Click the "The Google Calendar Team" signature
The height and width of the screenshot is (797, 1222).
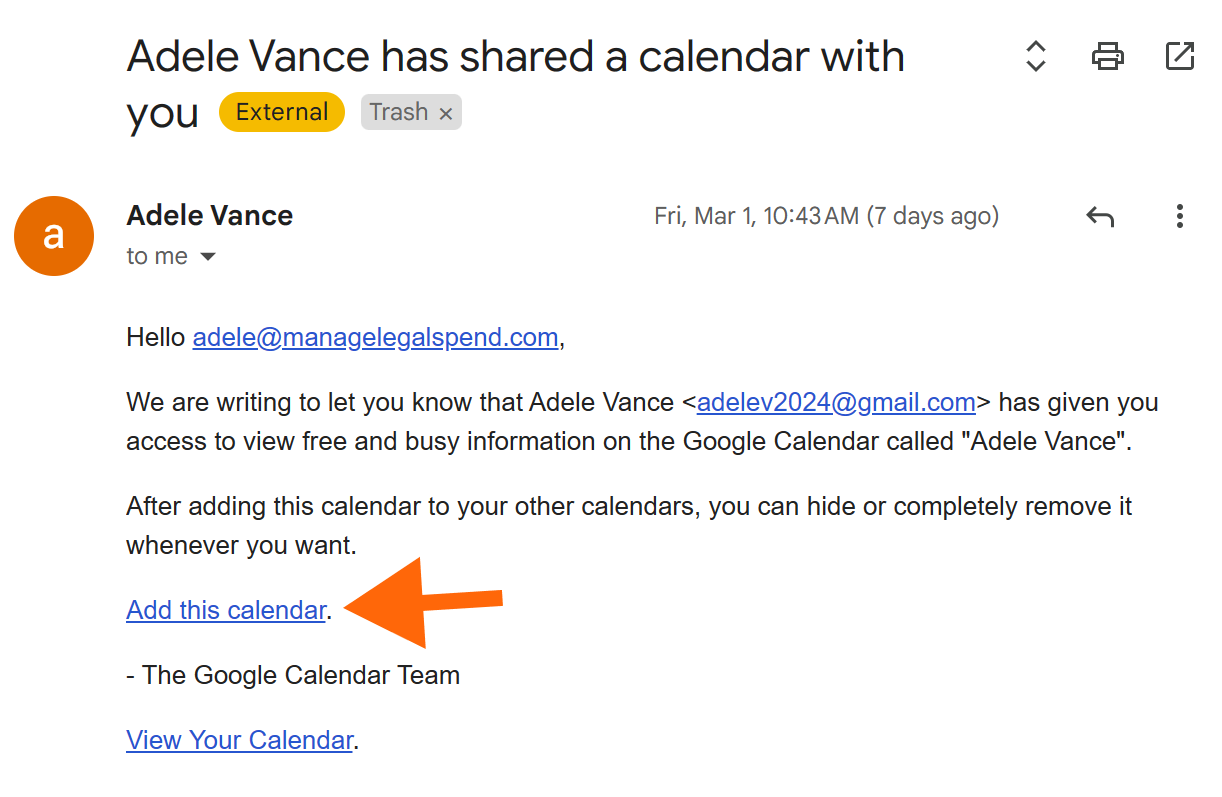(x=293, y=675)
